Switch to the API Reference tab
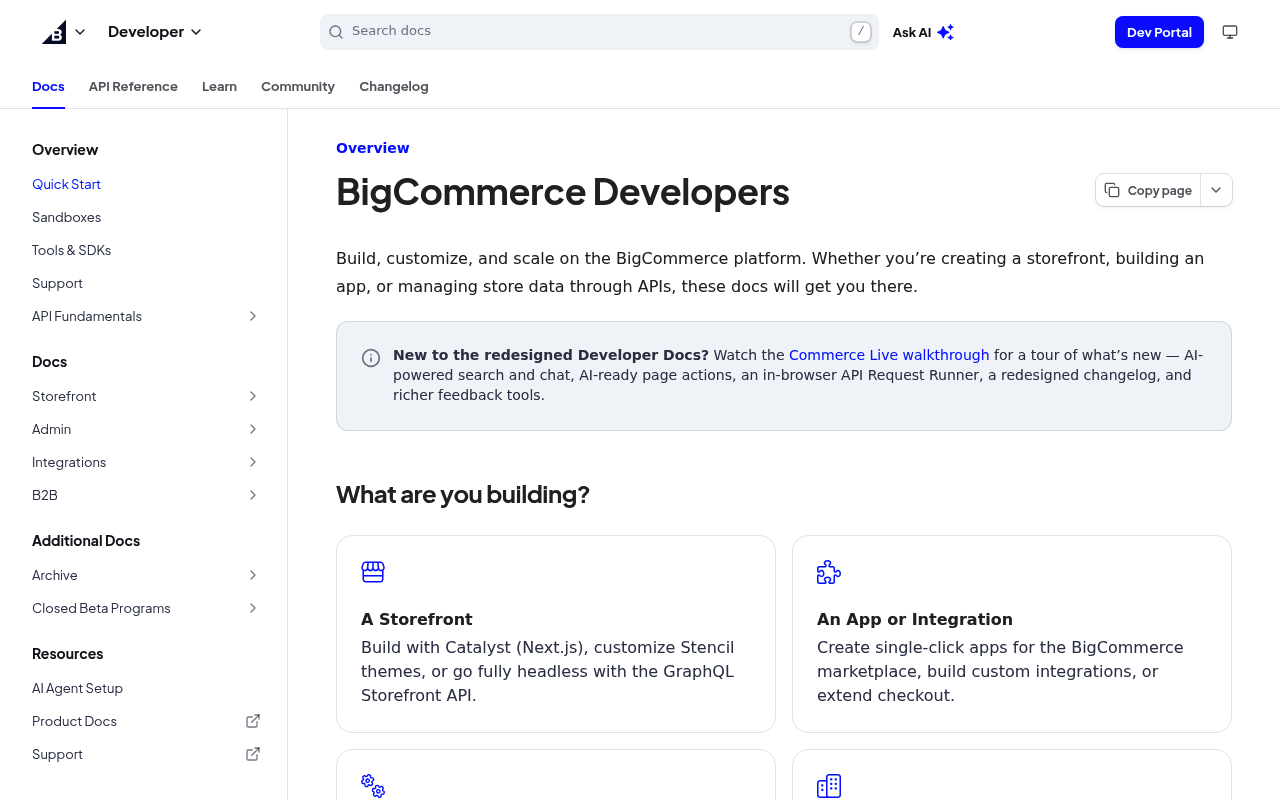Screen dimensions: 1280x800 pyautogui.click(x=133, y=87)
